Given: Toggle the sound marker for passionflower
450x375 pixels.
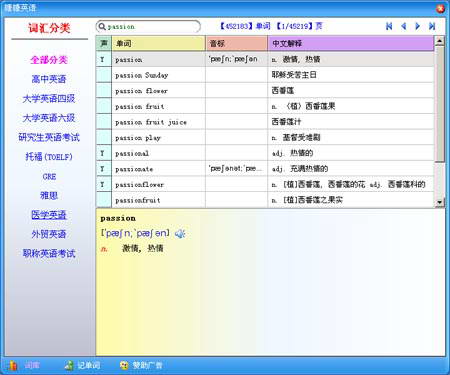Looking at the screenshot, I should point(103,185).
